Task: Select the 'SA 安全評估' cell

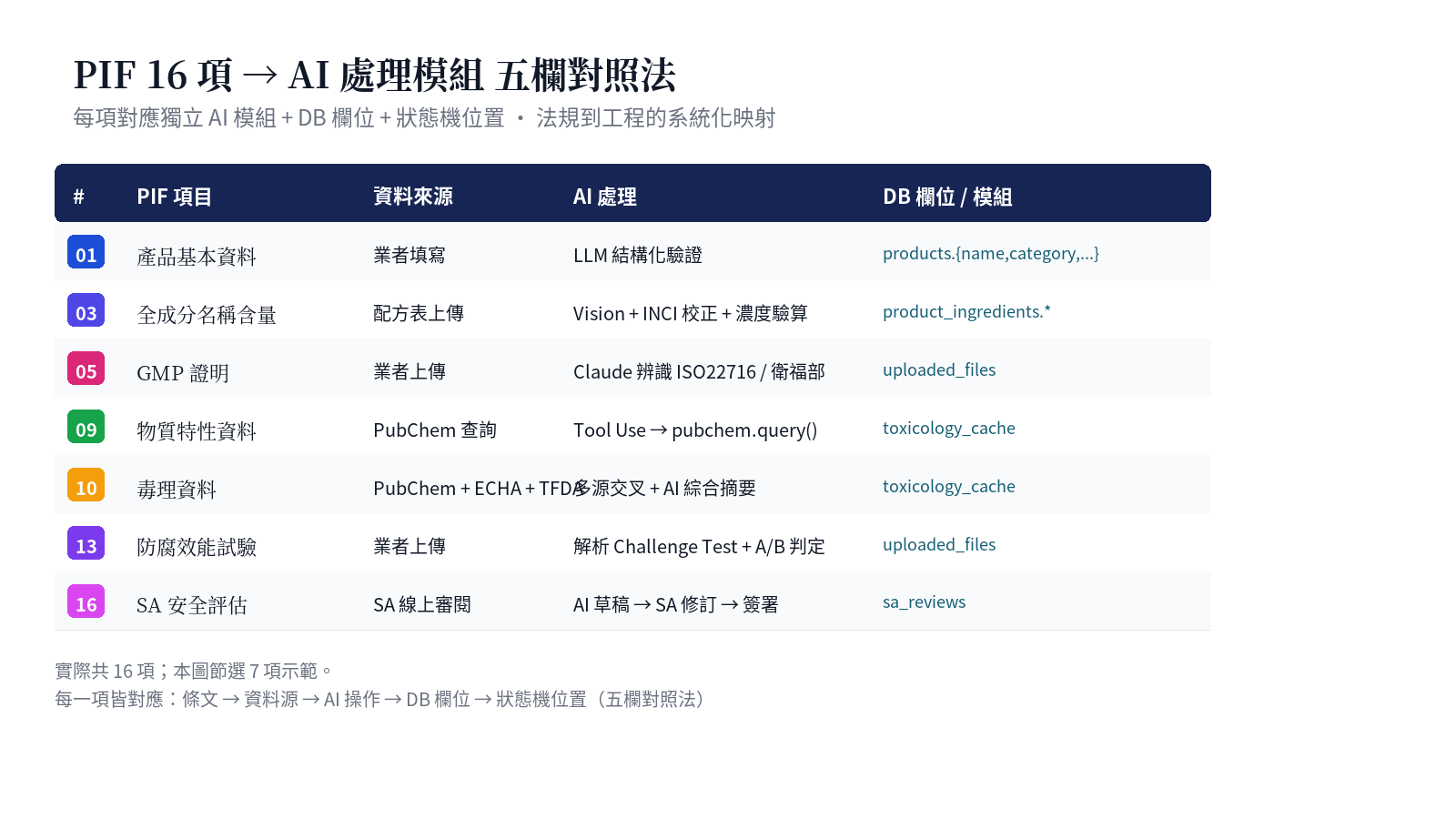Action: 192,606
